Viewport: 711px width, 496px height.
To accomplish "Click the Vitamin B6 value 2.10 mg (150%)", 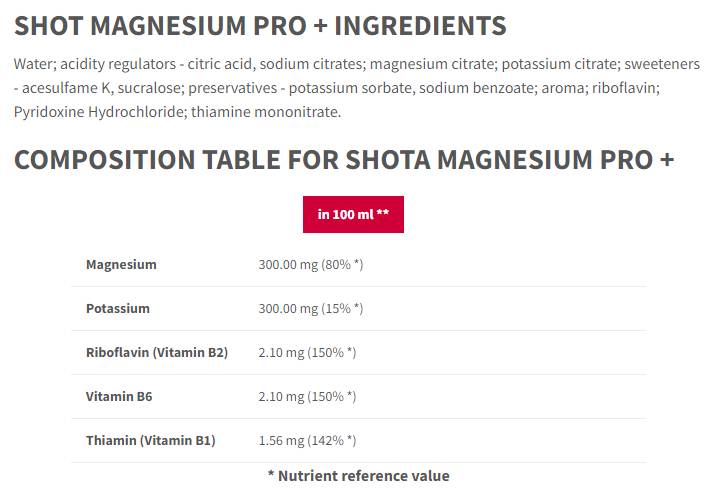I will [307, 397].
